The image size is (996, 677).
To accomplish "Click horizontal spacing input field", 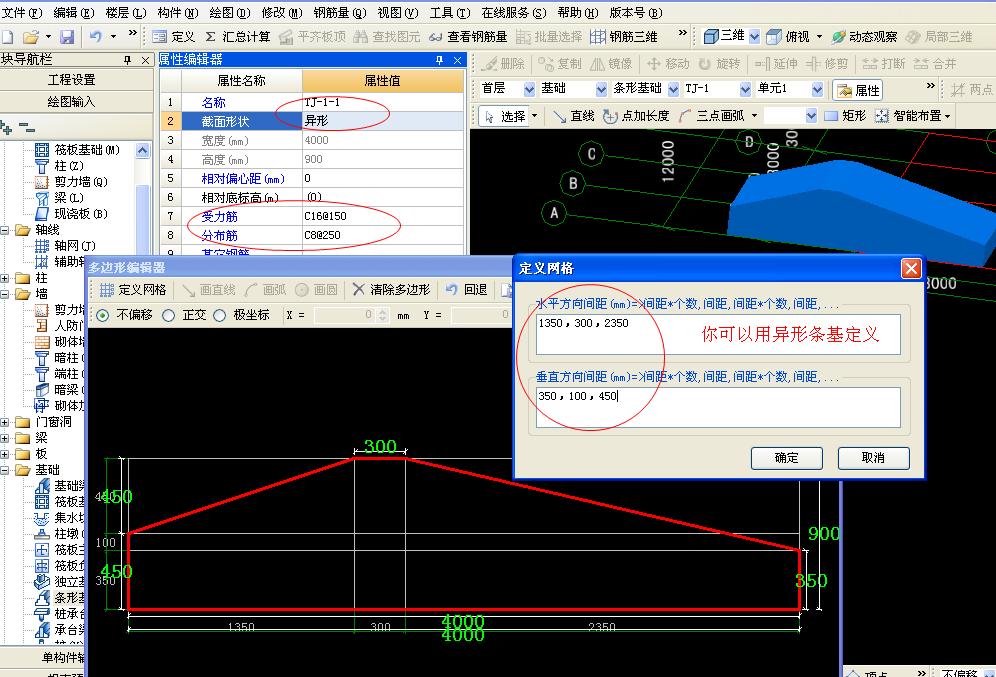I will click(x=718, y=334).
